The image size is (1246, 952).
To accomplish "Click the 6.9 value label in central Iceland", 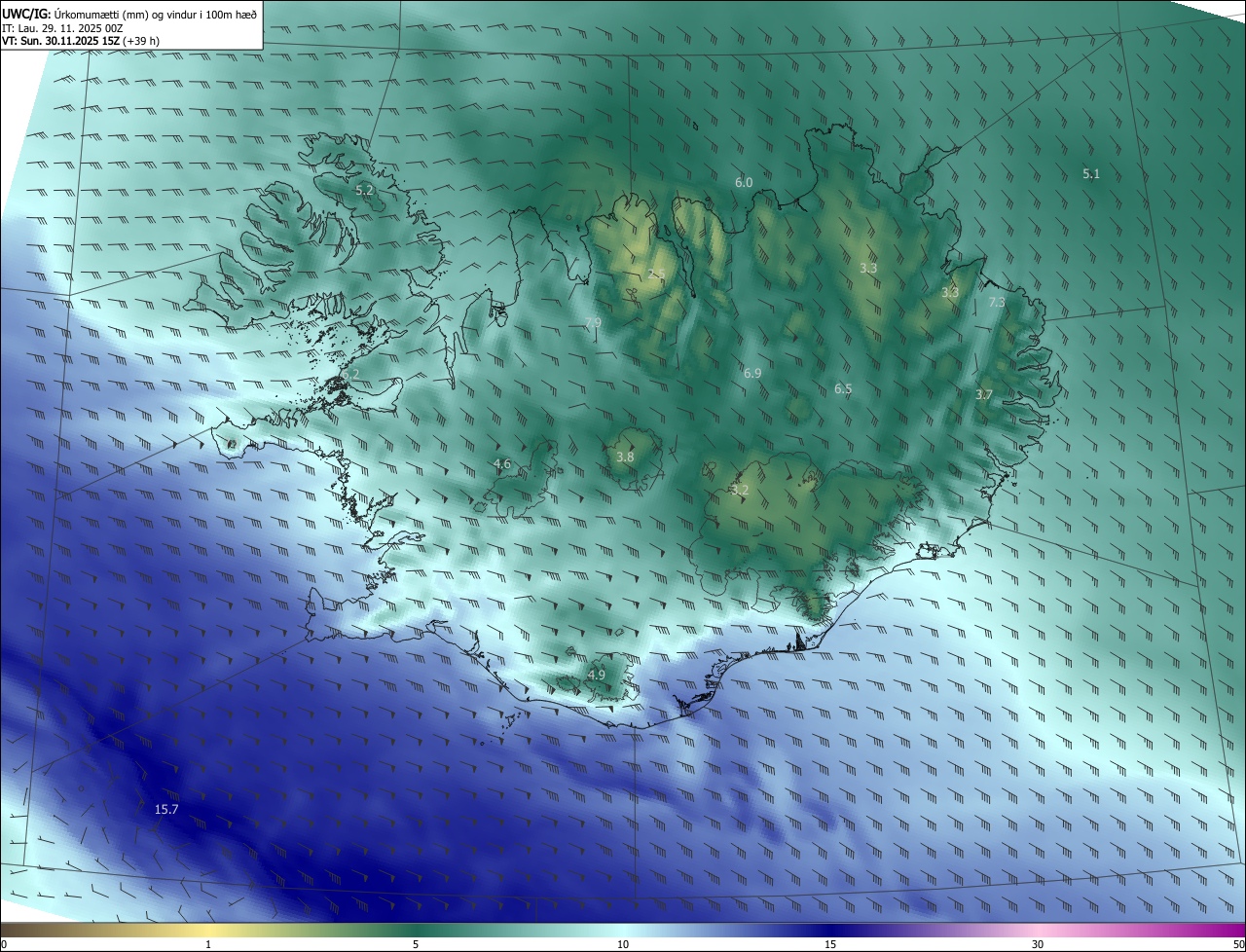I will click(752, 373).
